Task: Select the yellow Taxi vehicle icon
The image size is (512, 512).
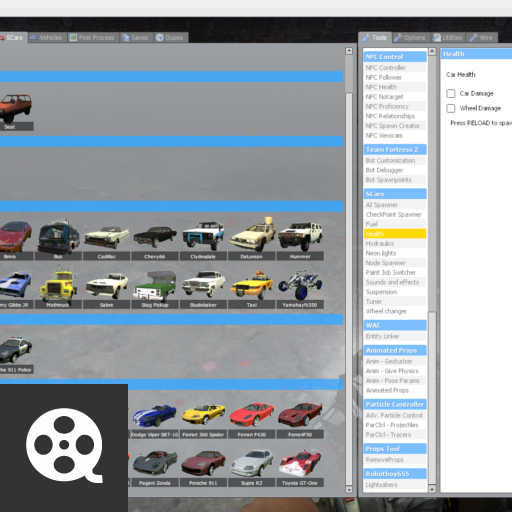Action: coord(251,287)
